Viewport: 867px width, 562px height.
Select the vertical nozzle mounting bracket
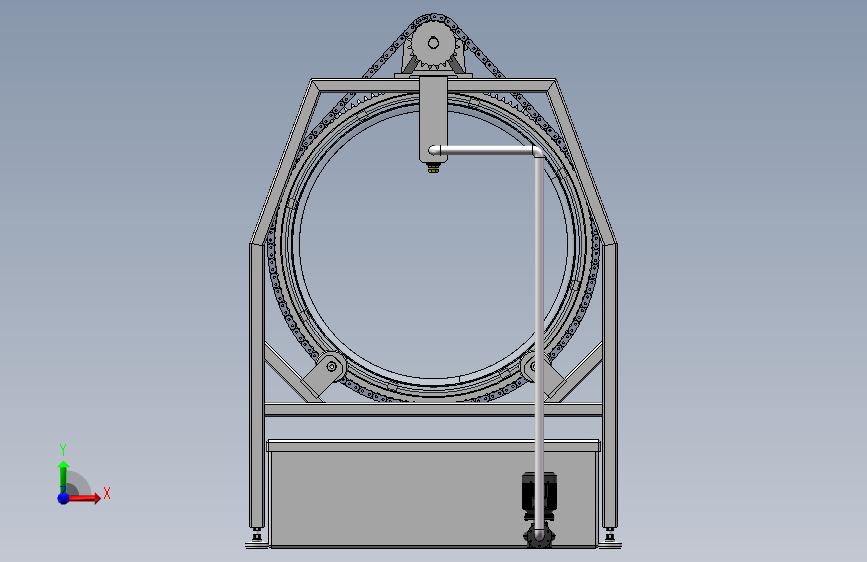[433, 118]
